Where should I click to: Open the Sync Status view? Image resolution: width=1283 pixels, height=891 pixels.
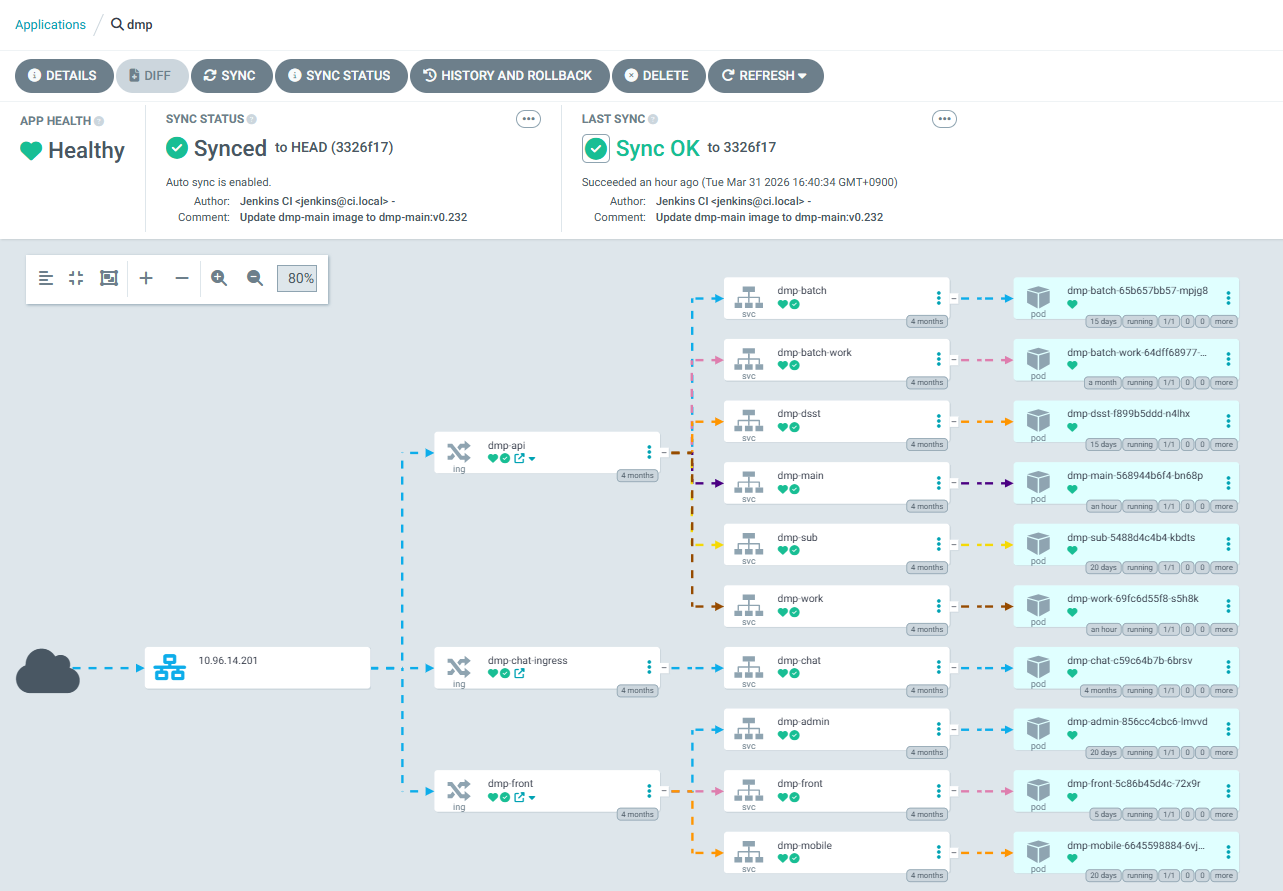(x=338, y=75)
